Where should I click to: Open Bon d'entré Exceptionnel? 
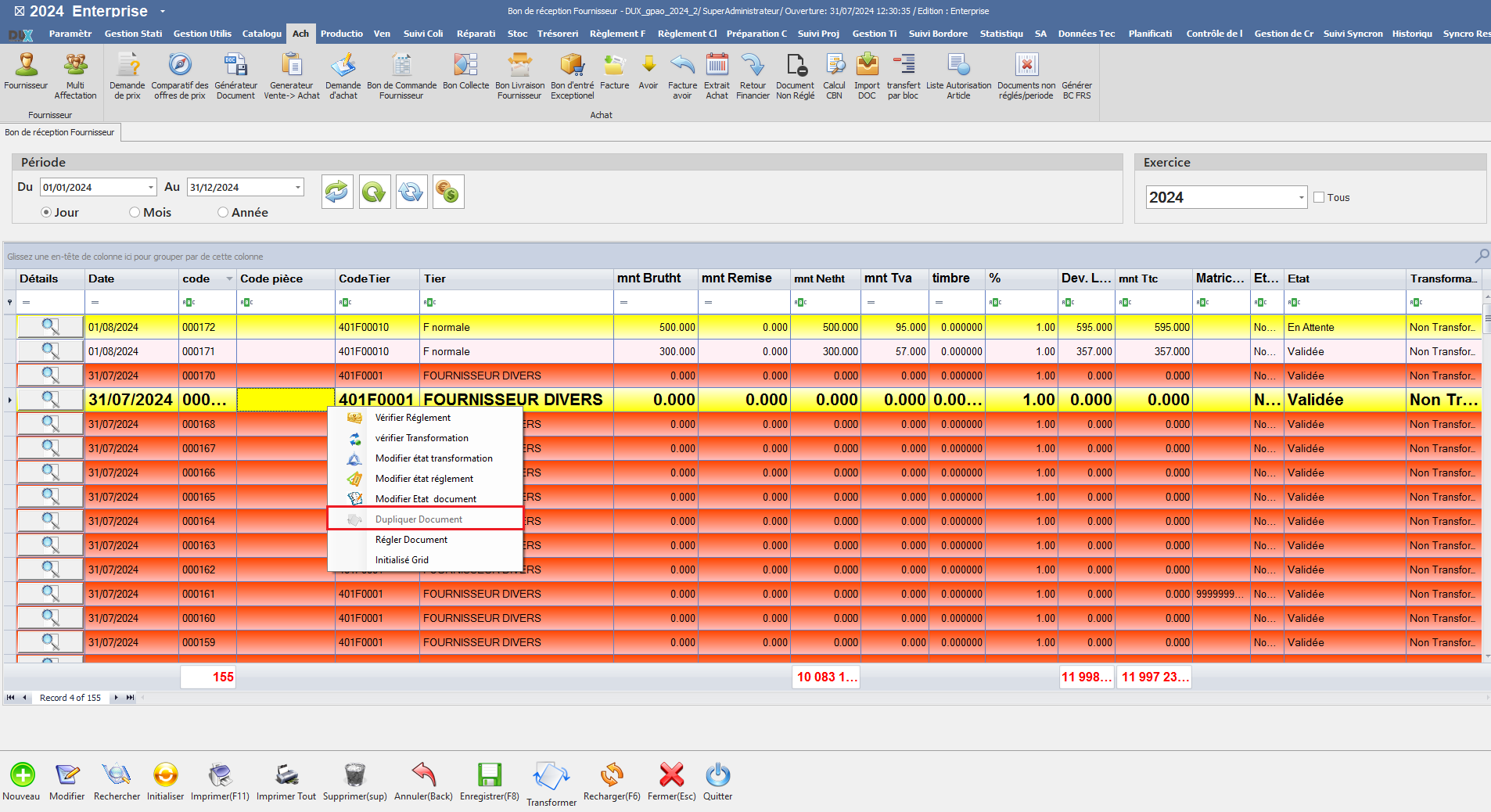pyautogui.click(x=572, y=75)
